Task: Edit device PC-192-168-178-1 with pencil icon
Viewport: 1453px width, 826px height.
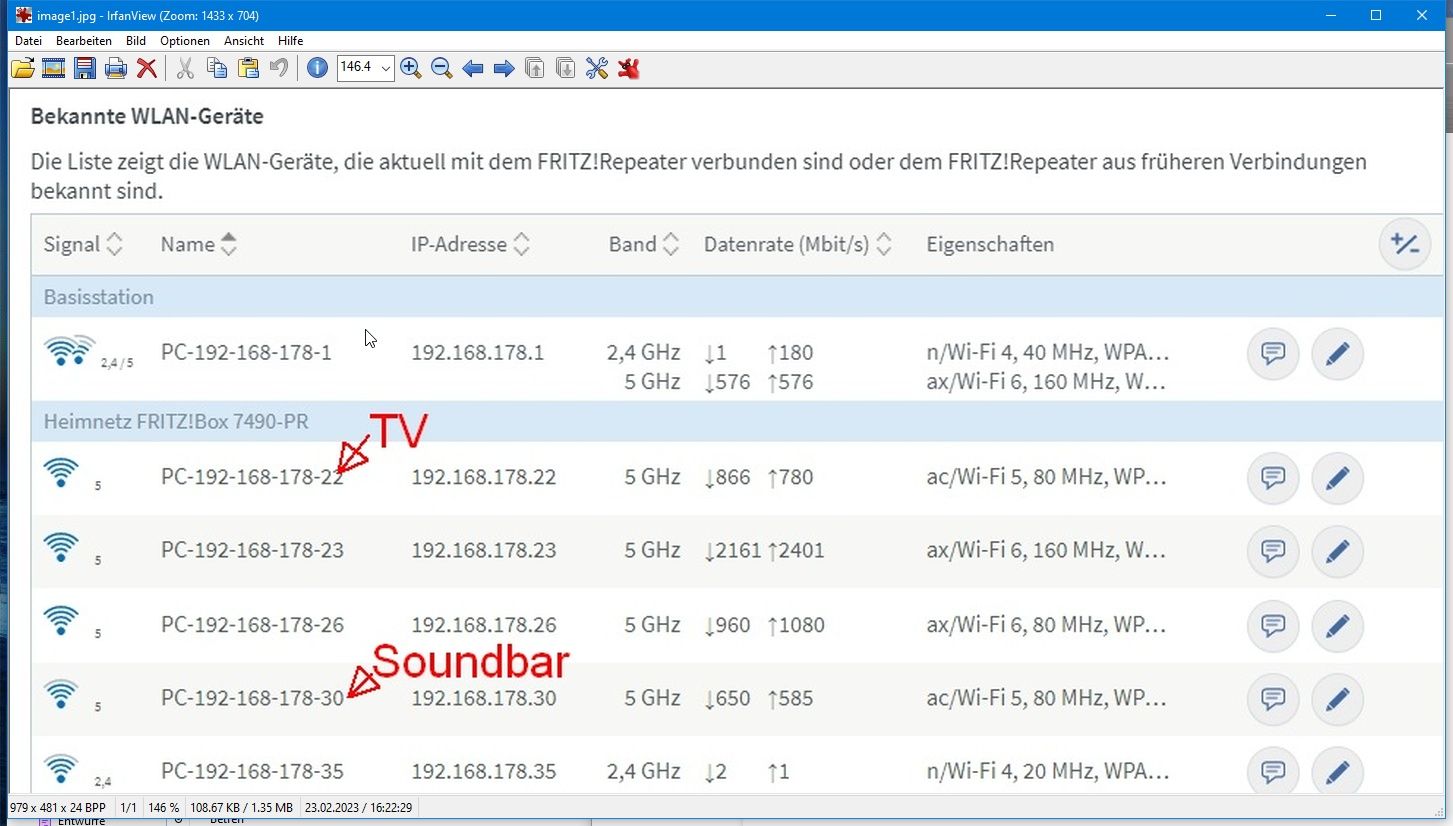Action: pyautogui.click(x=1337, y=353)
